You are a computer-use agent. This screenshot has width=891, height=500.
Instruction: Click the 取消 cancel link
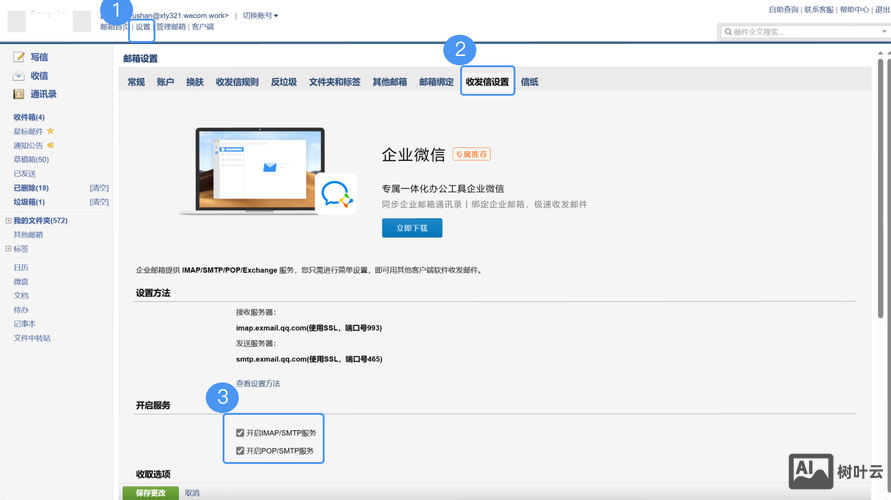(192, 493)
